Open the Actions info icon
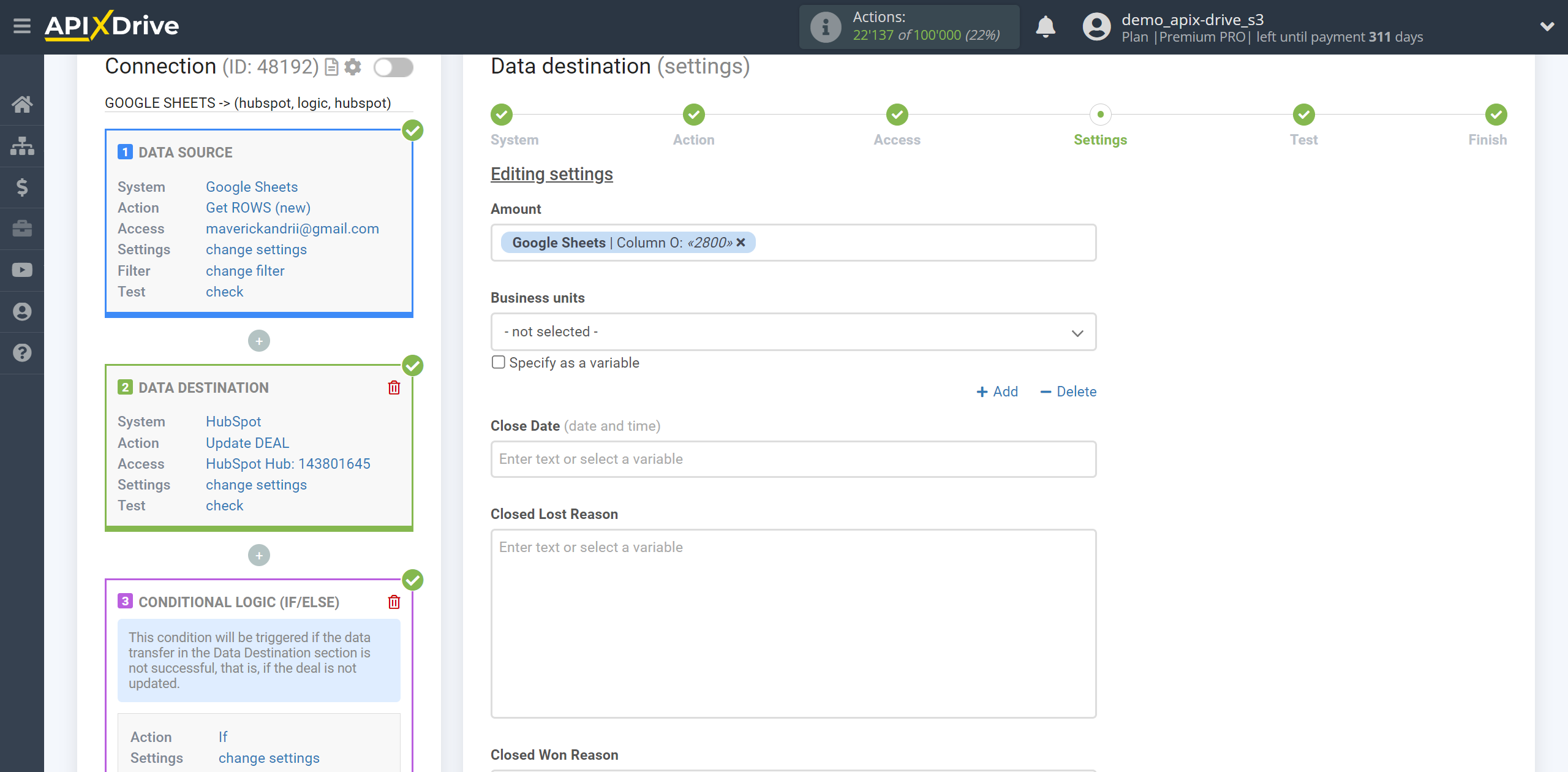The image size is (1568, 772). coord(825,27)
